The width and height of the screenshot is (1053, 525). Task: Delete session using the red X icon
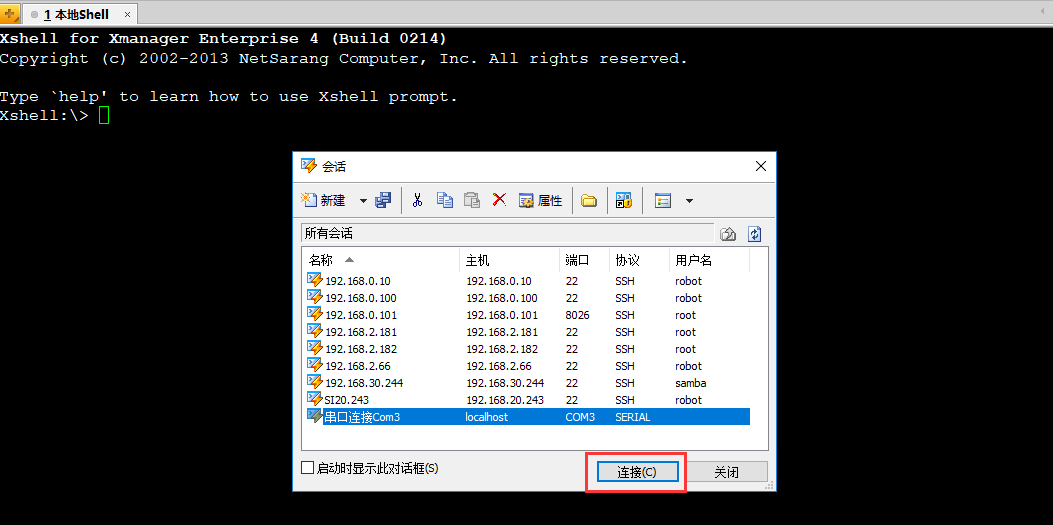(x=499, y=199)
